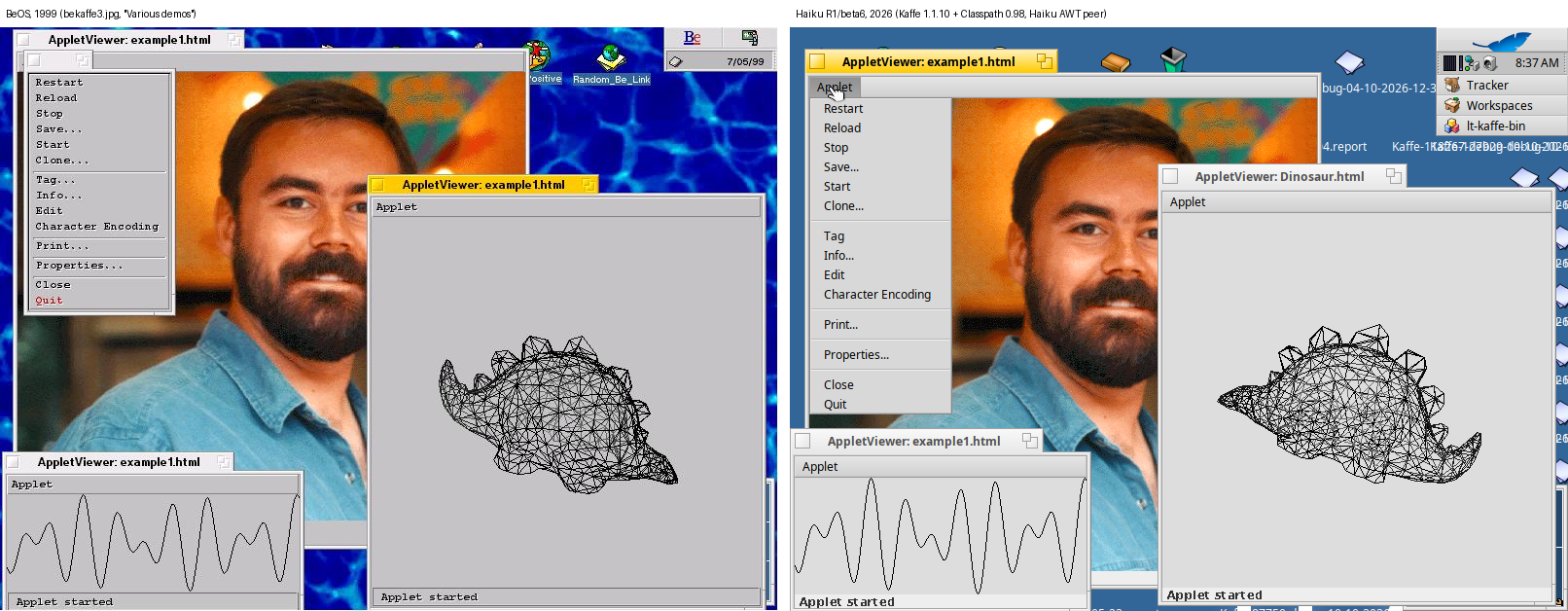Image resolution: width=1568 pixels, height=611 pixels.
Task: Choose the red Quit item in the BeOS Applet menu
Action: 100,301
